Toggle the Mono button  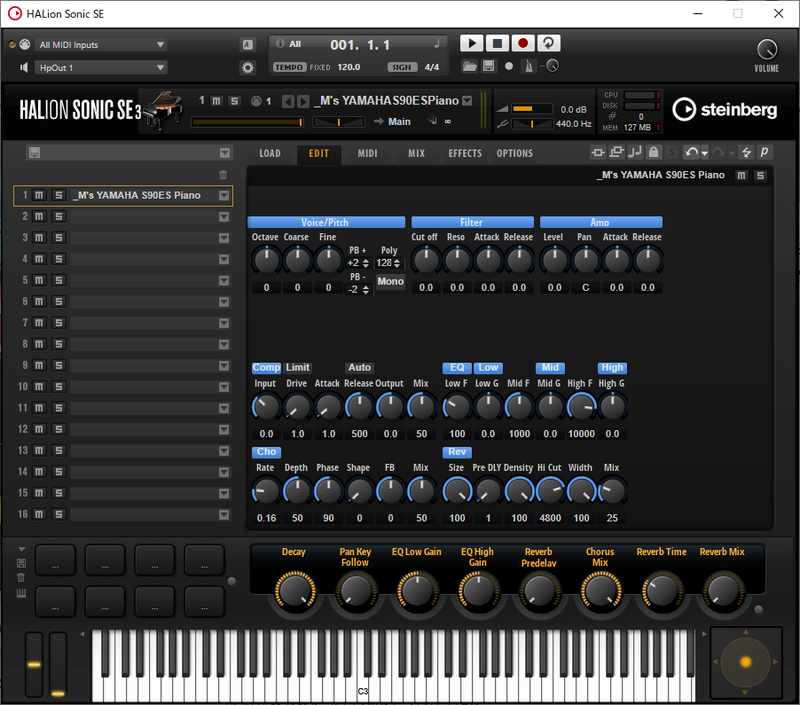click(390, 282)
